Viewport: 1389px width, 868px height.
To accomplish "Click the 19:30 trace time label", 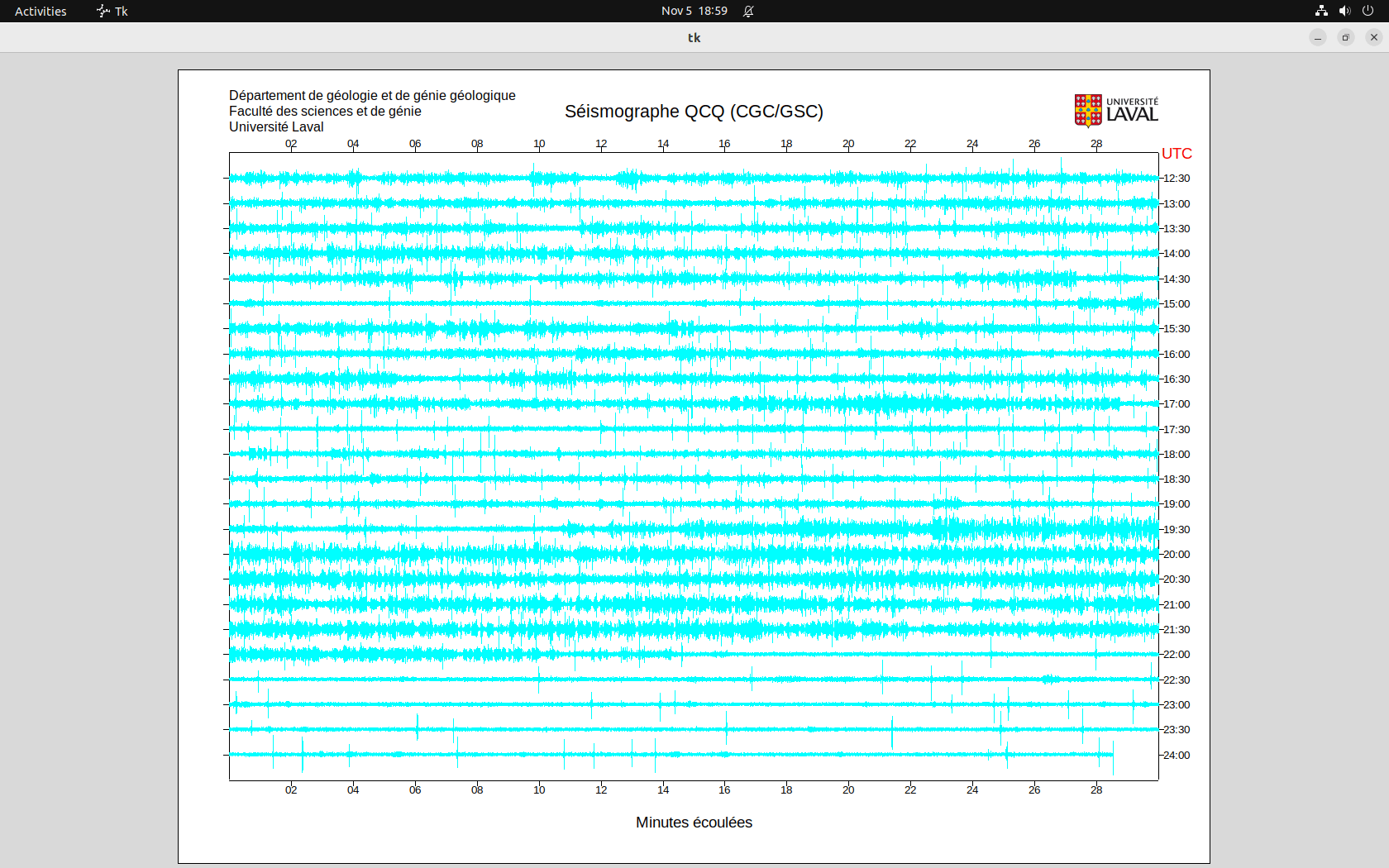I will 1177,530.
